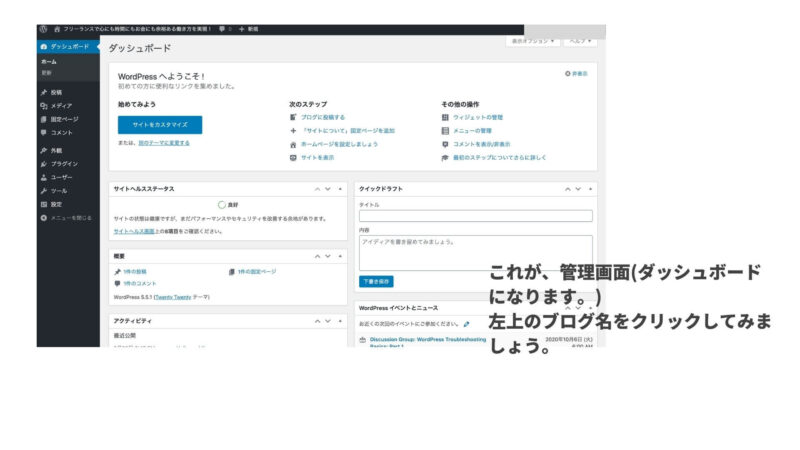Move サイトヘルスステータス widget down

click(x=328, y=189)
